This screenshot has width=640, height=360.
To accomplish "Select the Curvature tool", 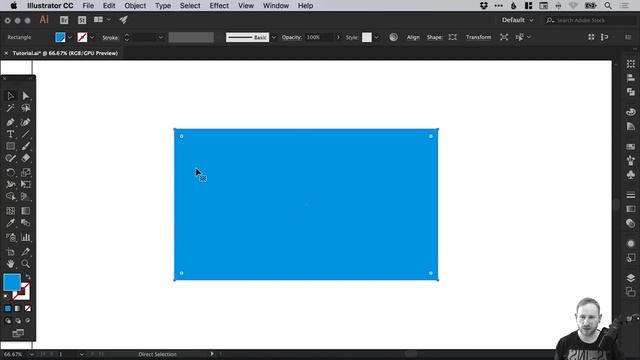I will pos(25,122).
